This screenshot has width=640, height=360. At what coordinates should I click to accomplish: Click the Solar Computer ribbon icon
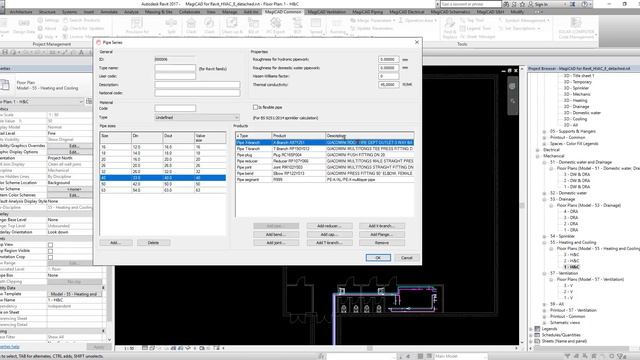[576, 28]
